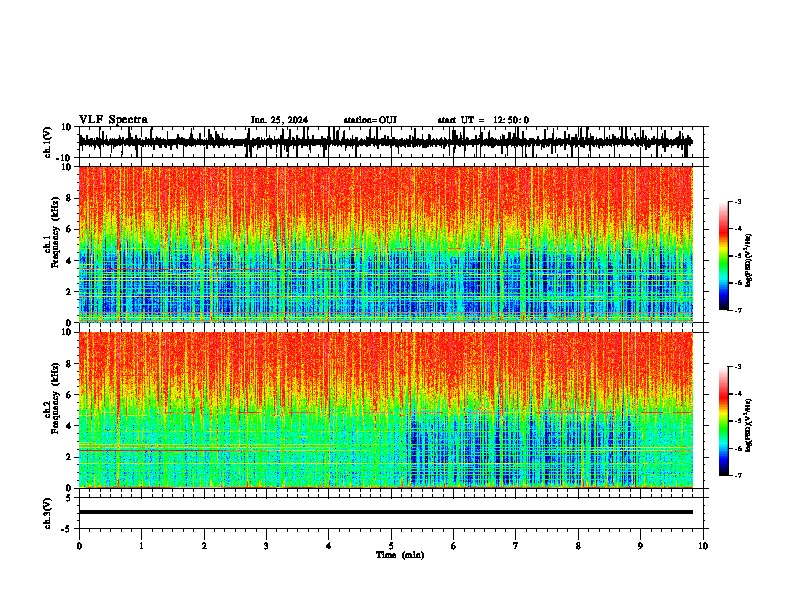Click the ch.2 spectrogram plot

pyautogui.click(x=386, y=410)
